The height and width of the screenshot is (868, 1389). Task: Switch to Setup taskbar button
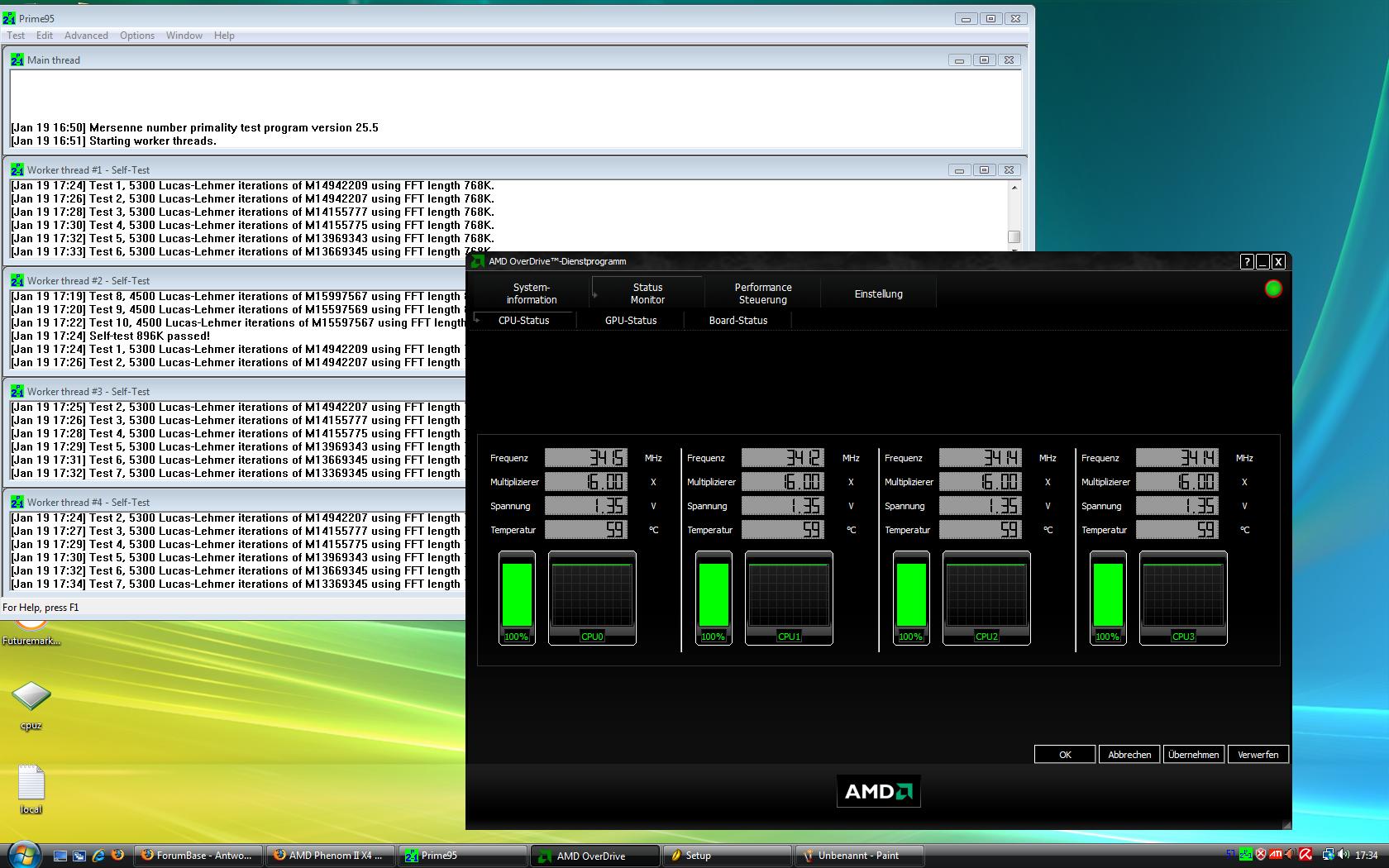pos(728,856)
